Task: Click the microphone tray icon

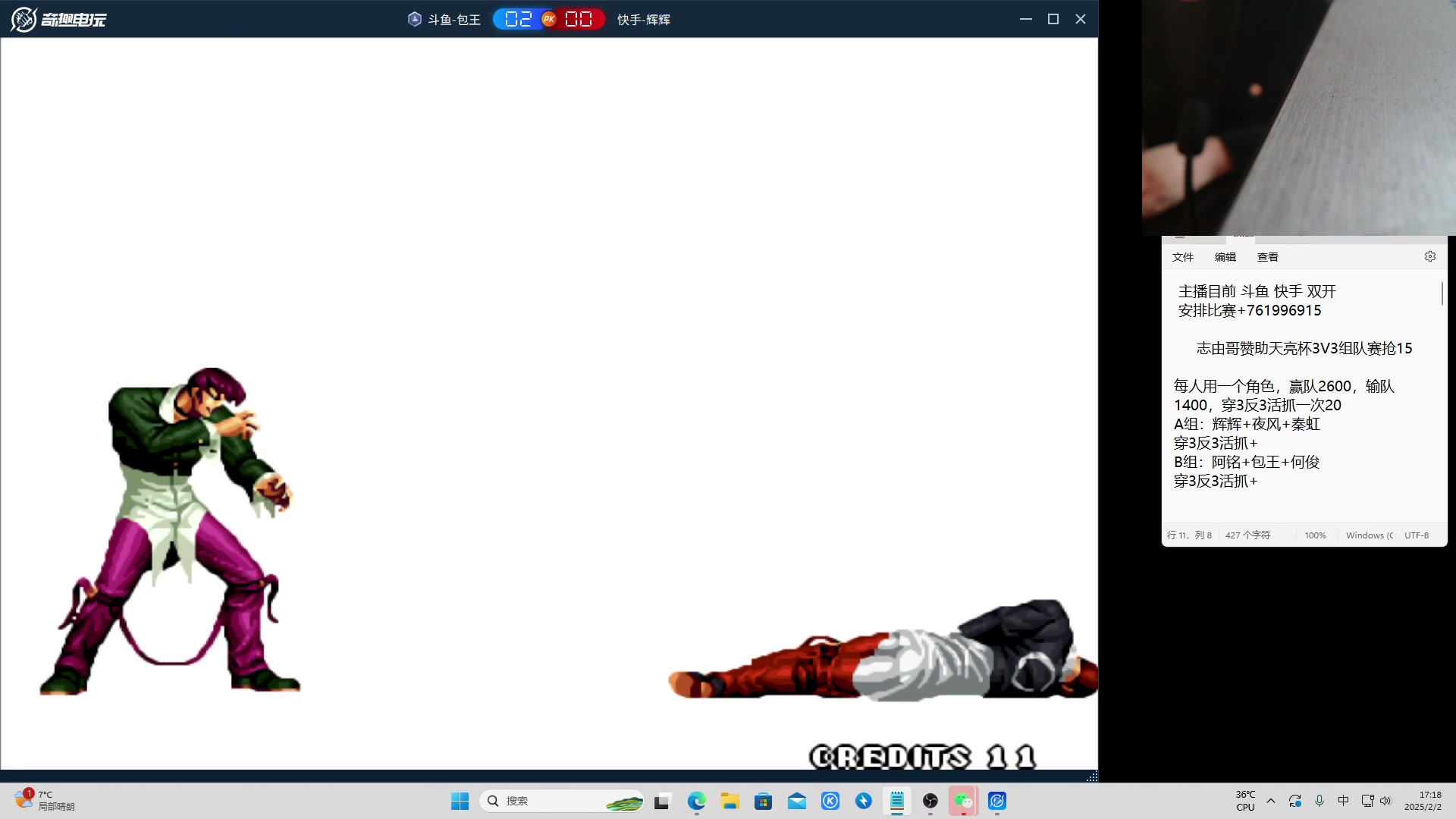Action: tap(1319, 801)
